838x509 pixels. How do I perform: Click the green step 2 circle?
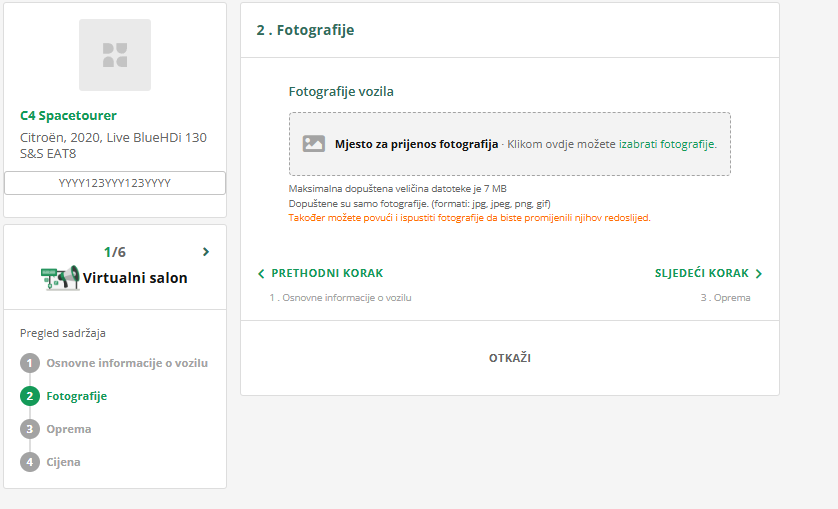30,396
